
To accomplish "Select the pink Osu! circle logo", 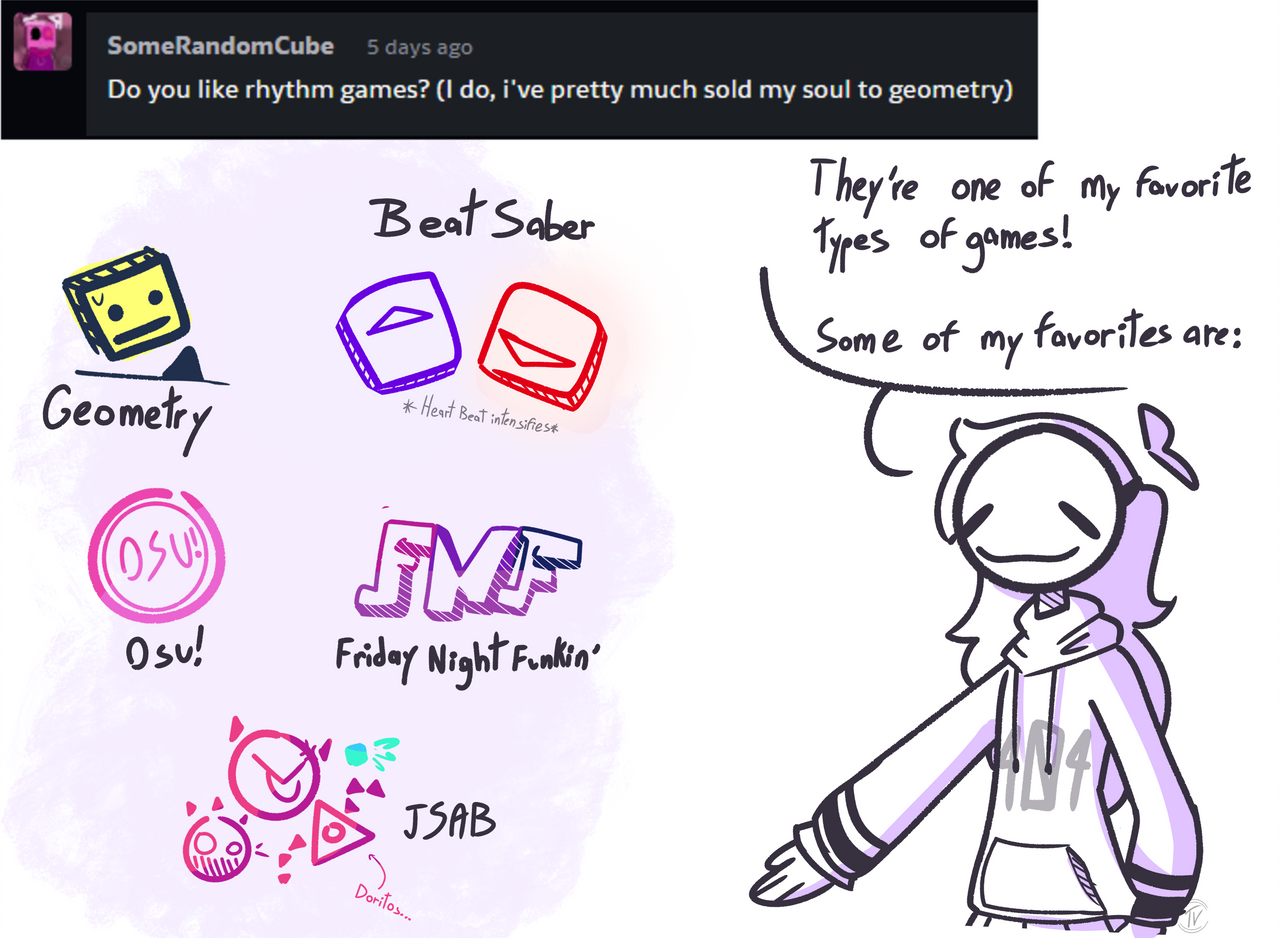I will [157, 558].
